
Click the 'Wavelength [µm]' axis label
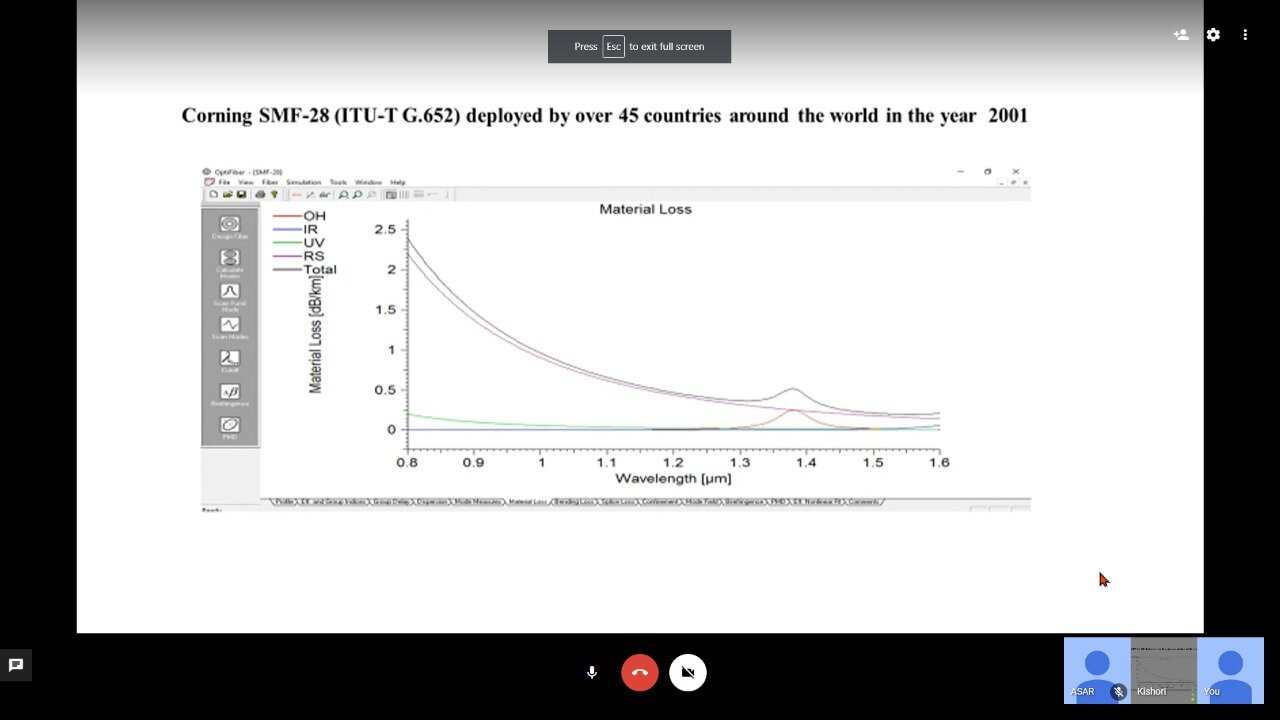click(673, 478)
